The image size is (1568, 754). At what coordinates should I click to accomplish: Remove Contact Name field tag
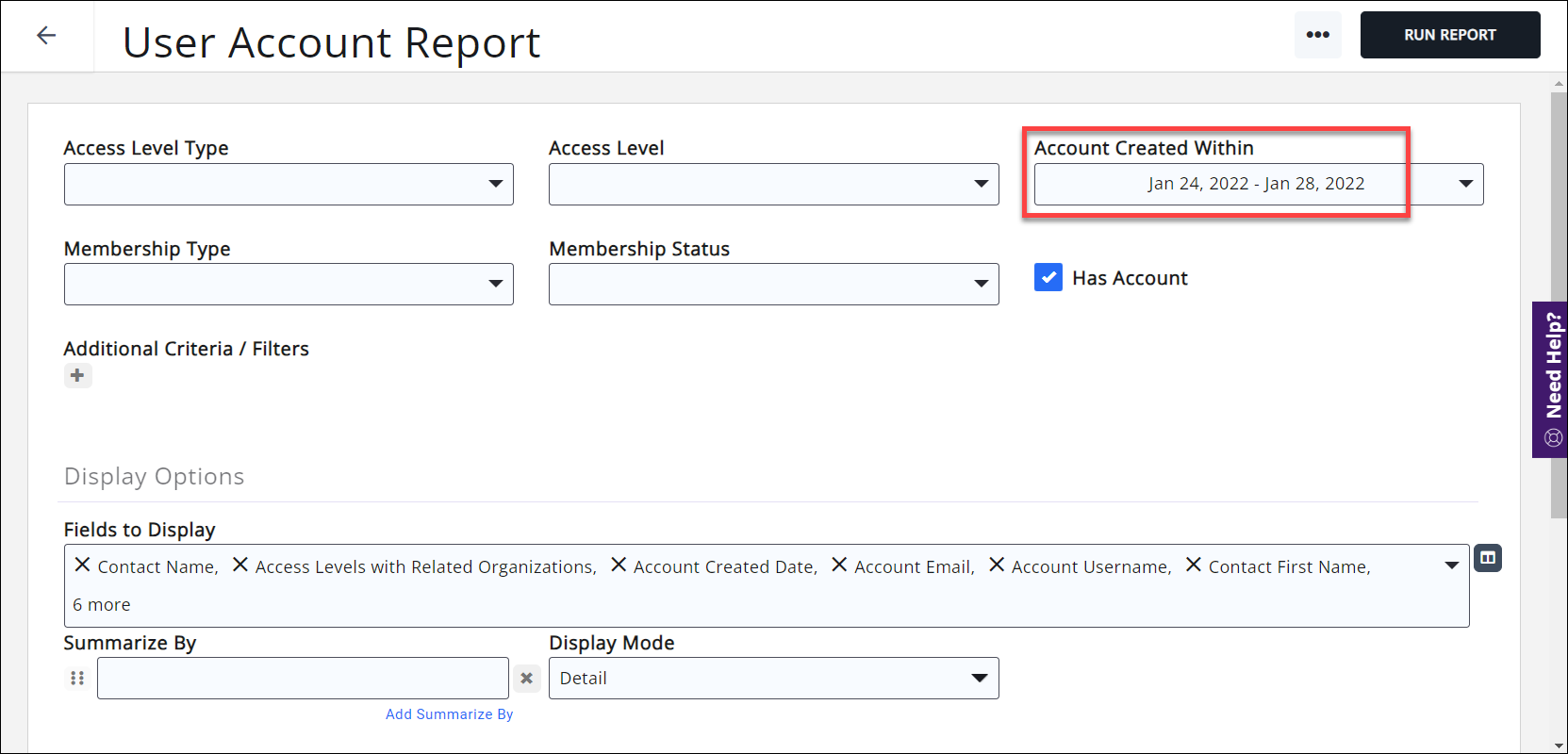[83, 565]
